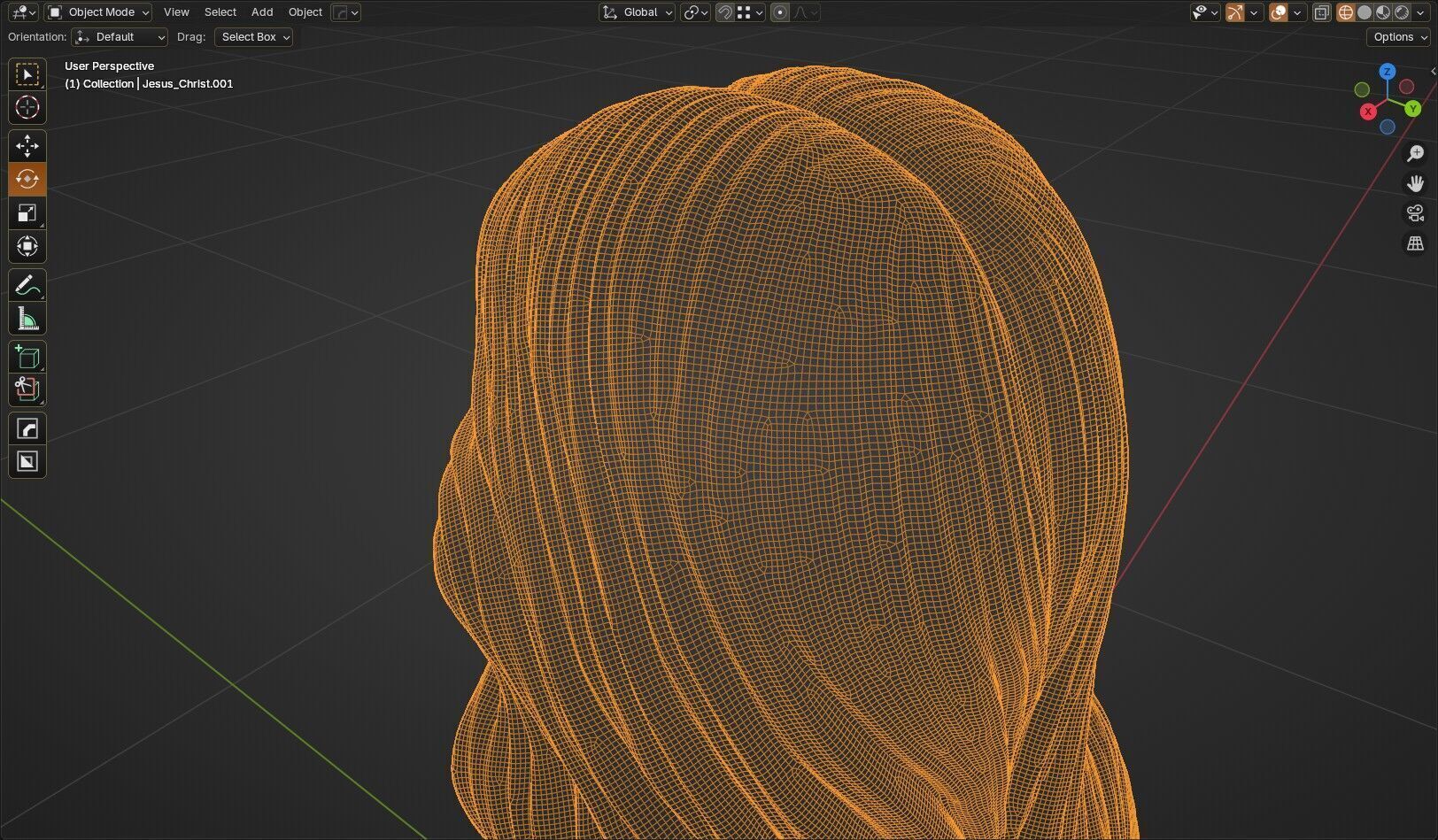
Task: Open Transform Orientation Global dropdown
Action: (x=638, y=12)
